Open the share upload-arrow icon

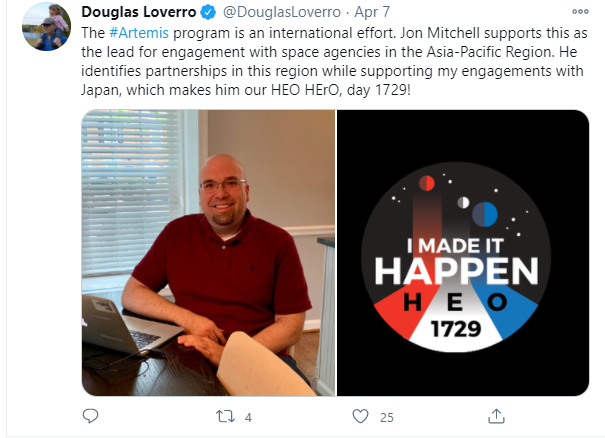click(x=496, y=416)
